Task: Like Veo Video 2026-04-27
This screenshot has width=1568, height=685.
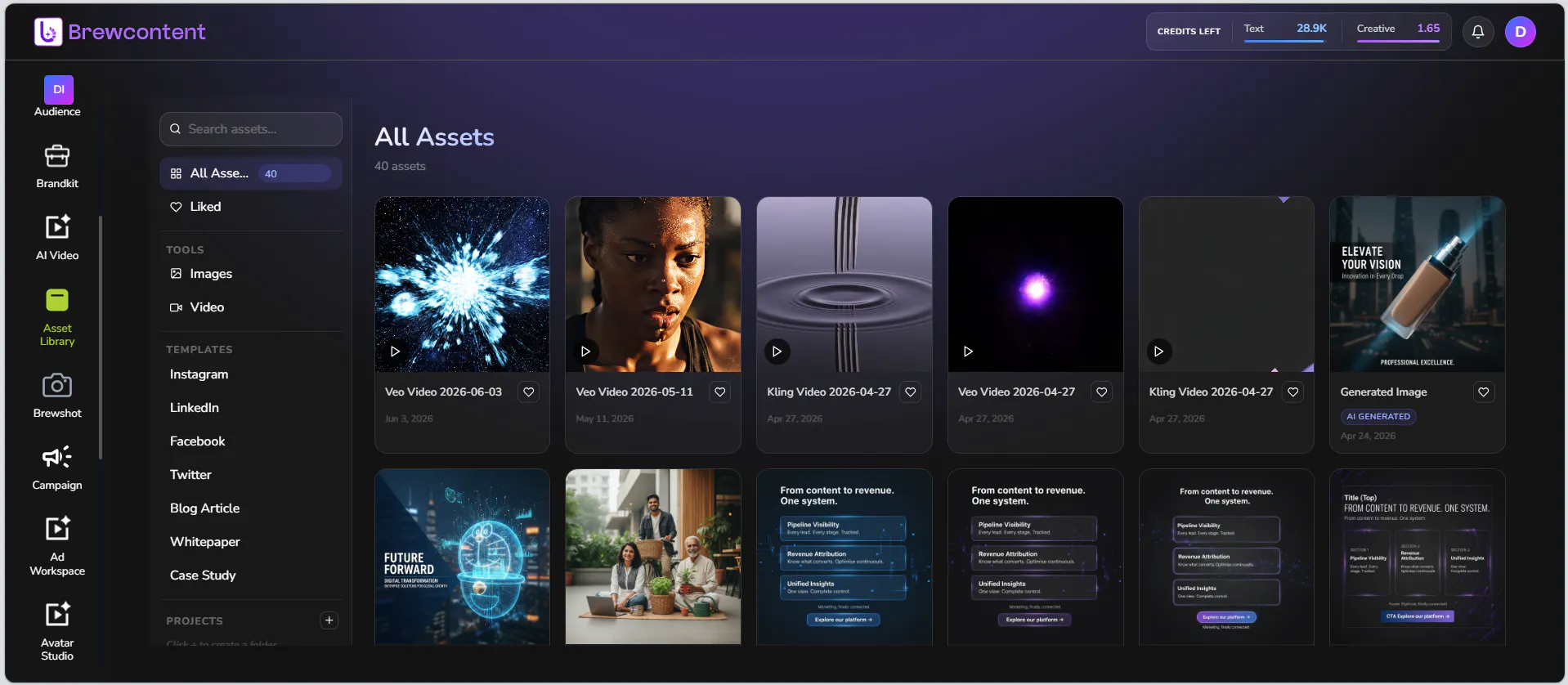Action: pos(1102,392)
